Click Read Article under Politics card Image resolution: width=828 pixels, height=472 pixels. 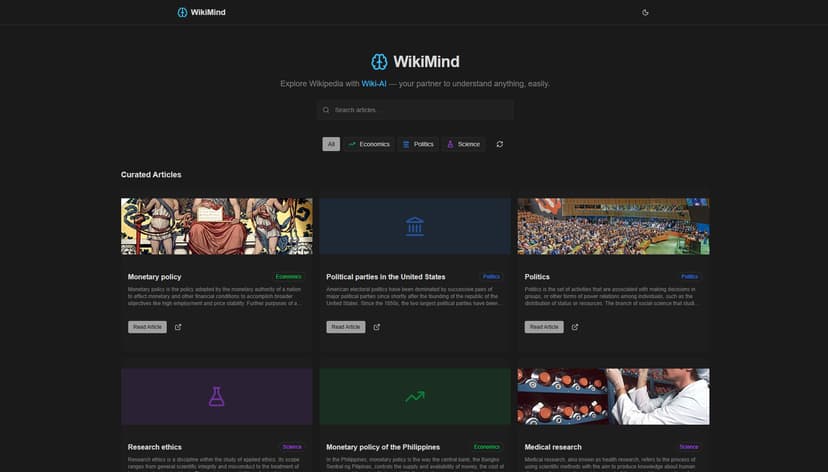(543, 327)
